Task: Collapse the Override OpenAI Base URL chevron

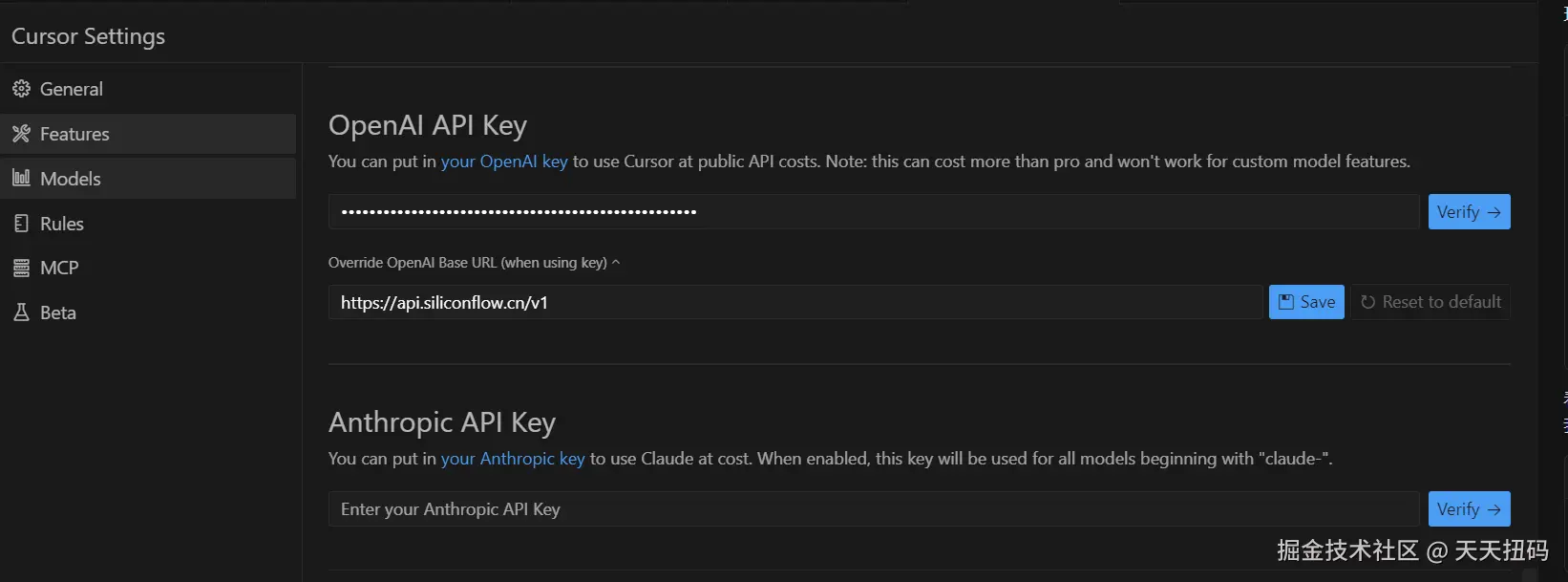Action: pos(616,262)
